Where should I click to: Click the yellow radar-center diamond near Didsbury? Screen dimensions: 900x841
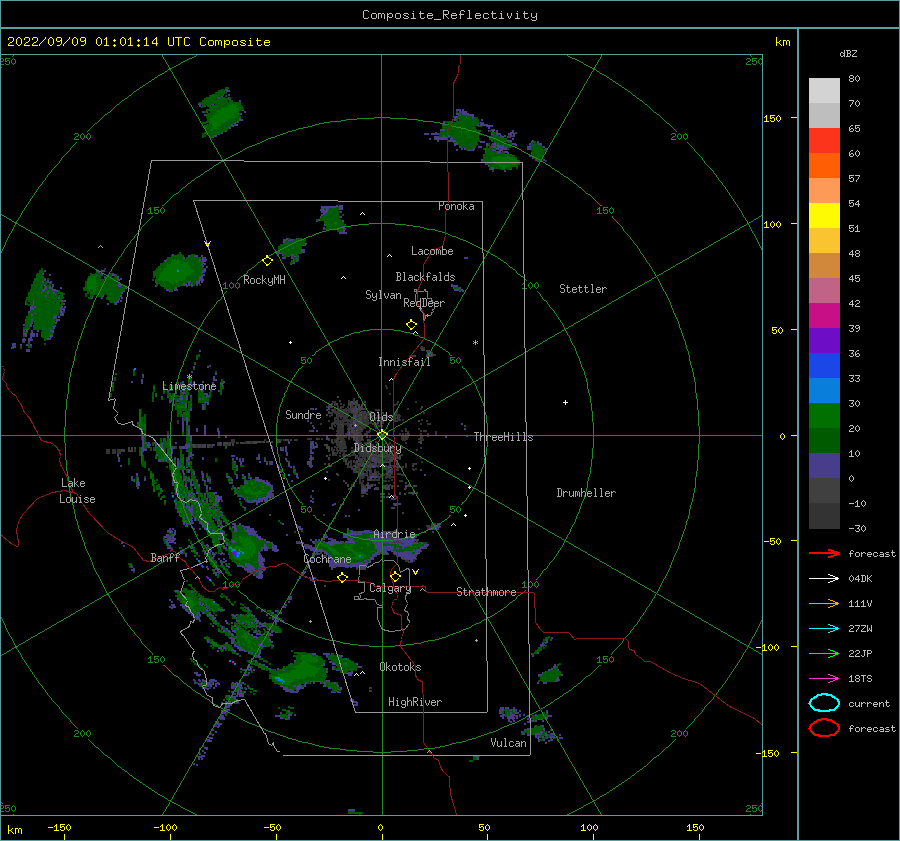point(382,435)
